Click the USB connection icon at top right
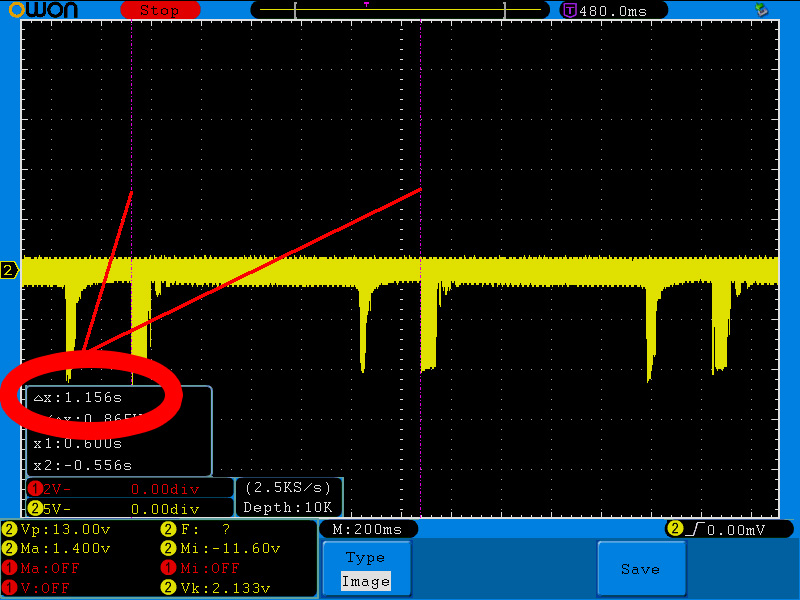800x600 pixels. click(x=761, y=10)
